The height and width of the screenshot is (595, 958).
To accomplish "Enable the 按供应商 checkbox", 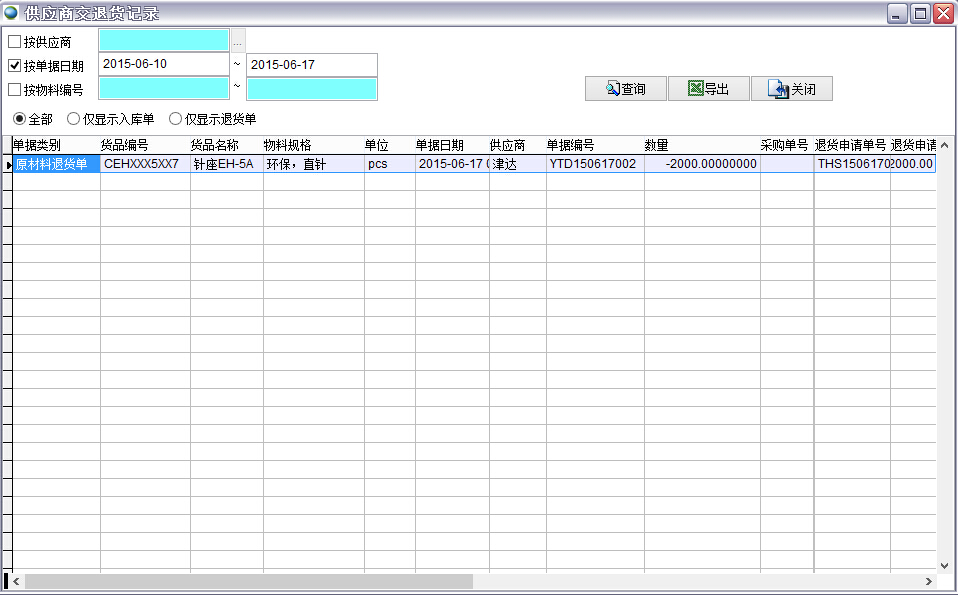I will [x=14, y=42].
